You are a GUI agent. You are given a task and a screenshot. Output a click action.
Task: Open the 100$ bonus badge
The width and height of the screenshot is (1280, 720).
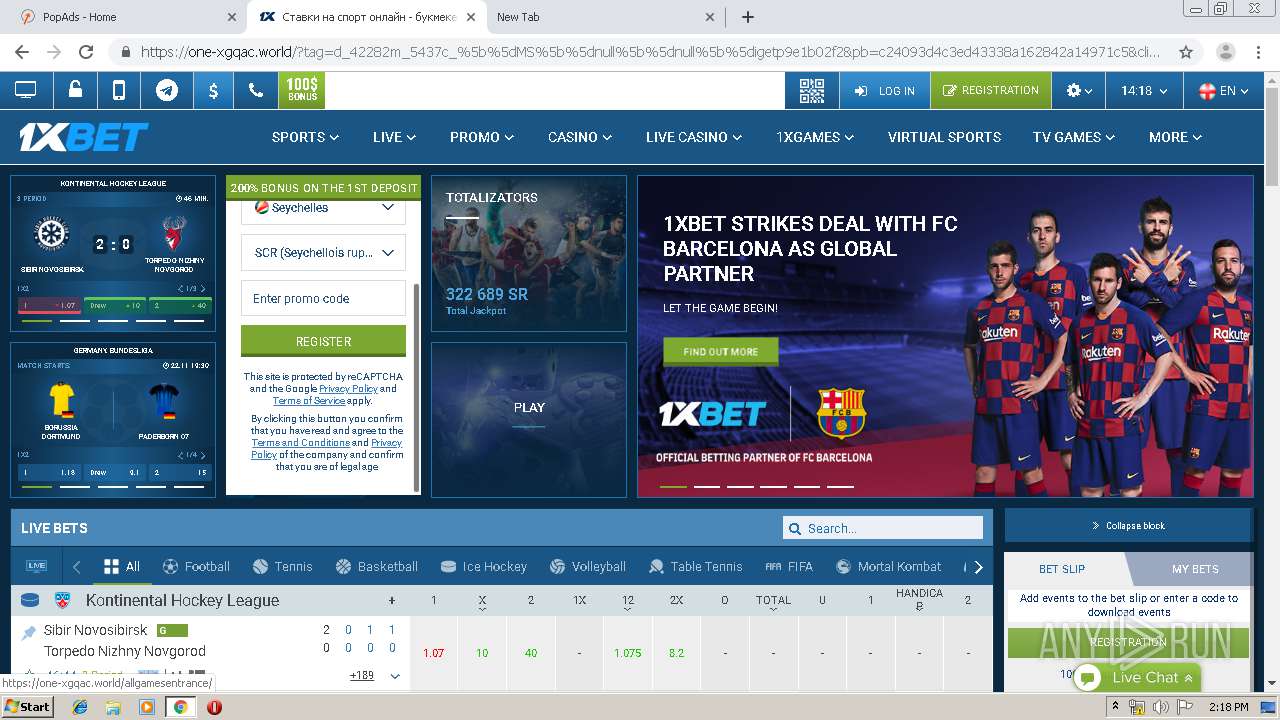click(302, 90)
